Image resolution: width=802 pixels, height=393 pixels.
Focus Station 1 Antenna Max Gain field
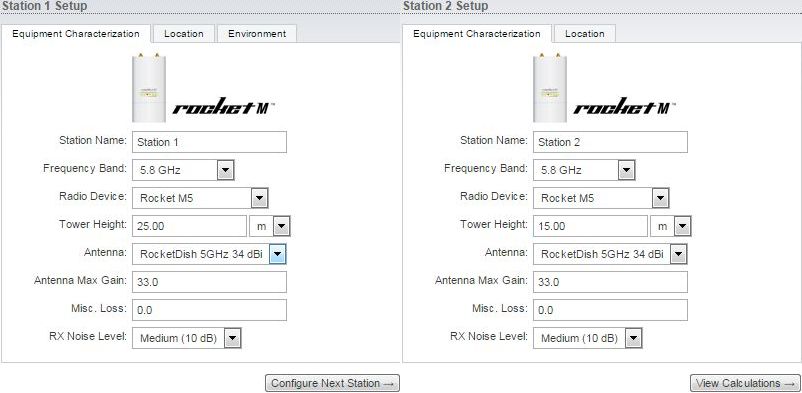point(209,282)
